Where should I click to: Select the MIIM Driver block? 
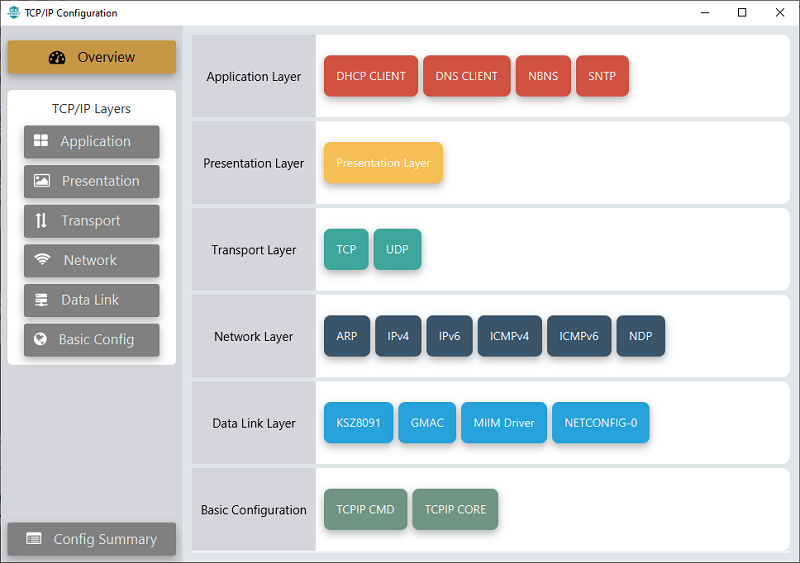504,423
